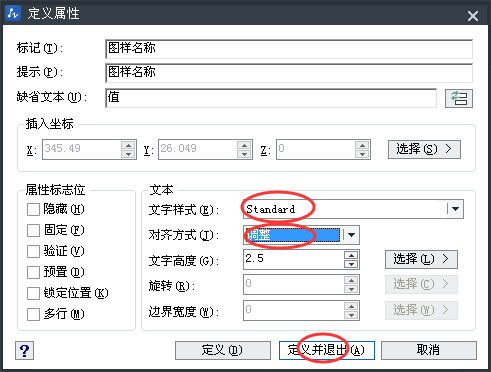
Task: Expand the 对齐方式 dropdown arrow
Action: 351,235
